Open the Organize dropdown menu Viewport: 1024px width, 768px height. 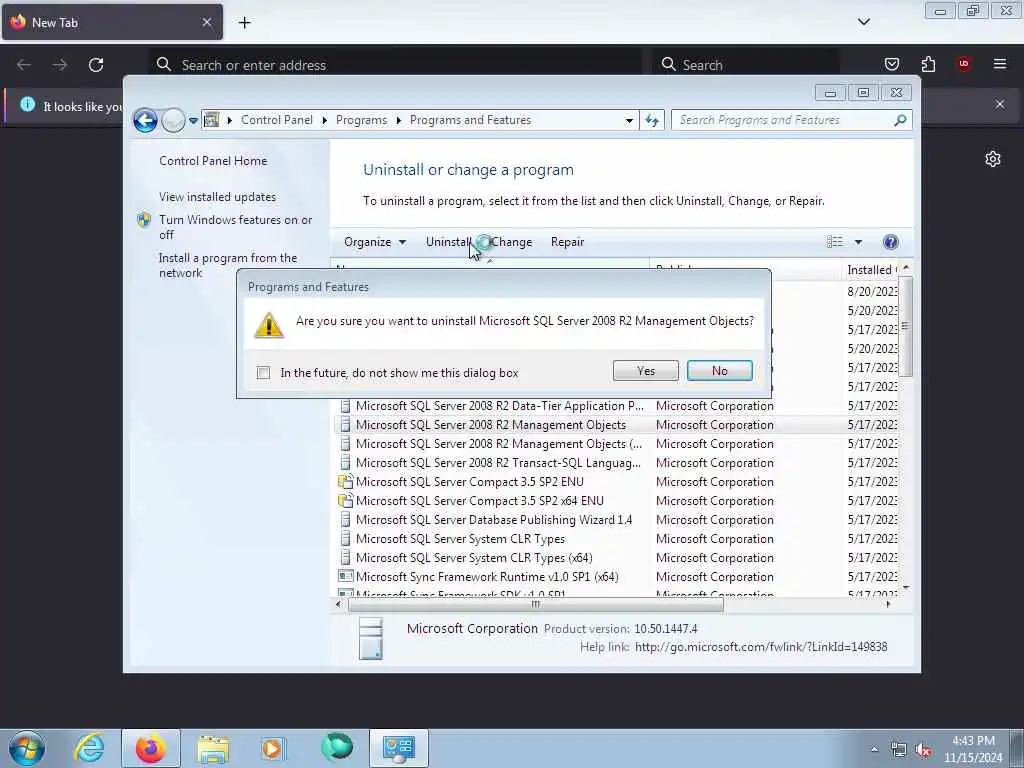pyautogui.click(x=375, y=242)
